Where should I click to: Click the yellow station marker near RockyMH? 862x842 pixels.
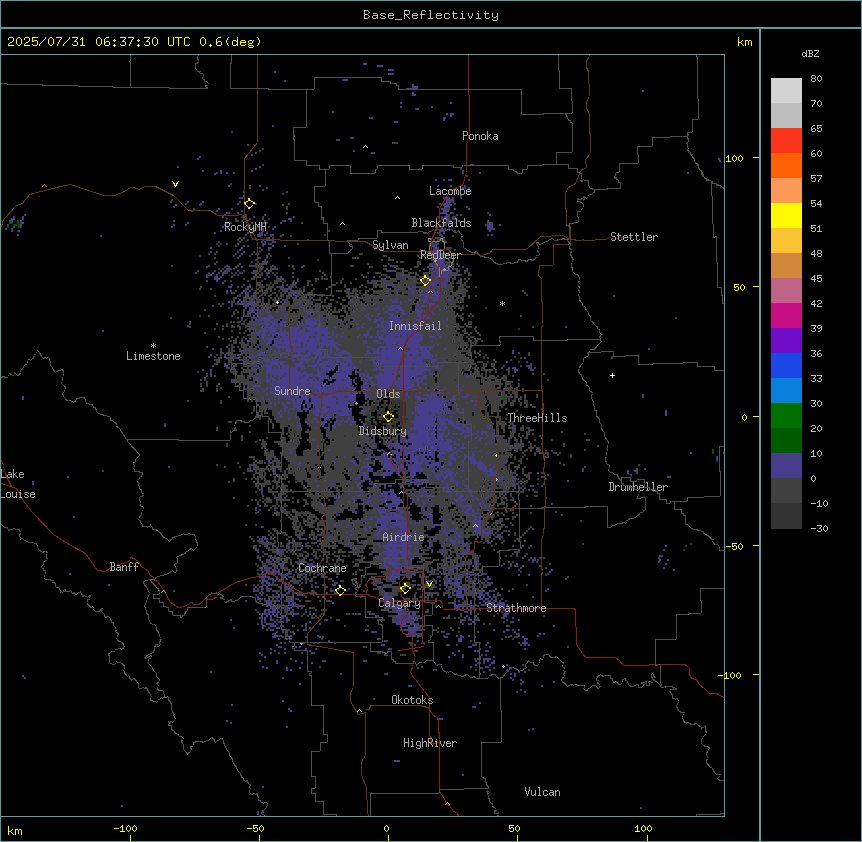250,204
